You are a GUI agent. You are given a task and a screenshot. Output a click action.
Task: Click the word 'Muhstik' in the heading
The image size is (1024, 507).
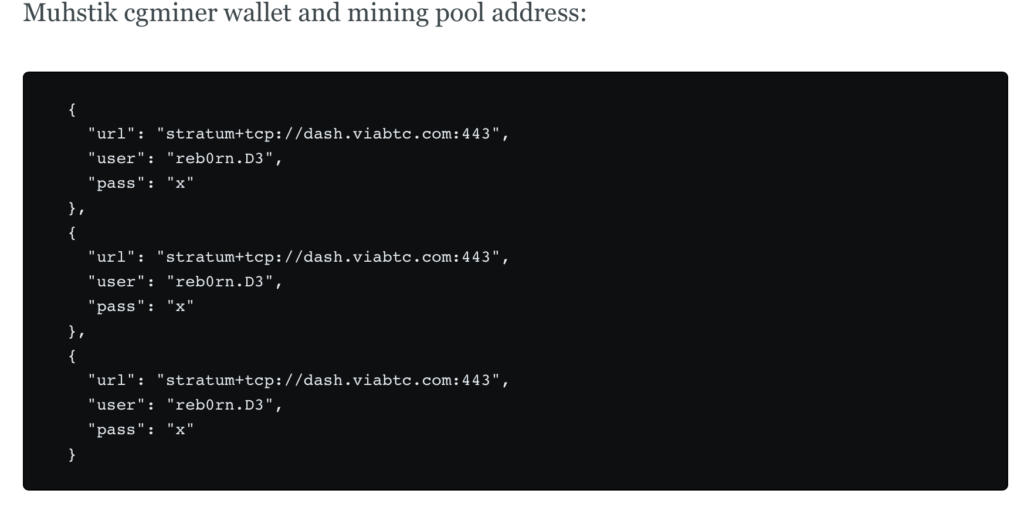pos(69,12)
